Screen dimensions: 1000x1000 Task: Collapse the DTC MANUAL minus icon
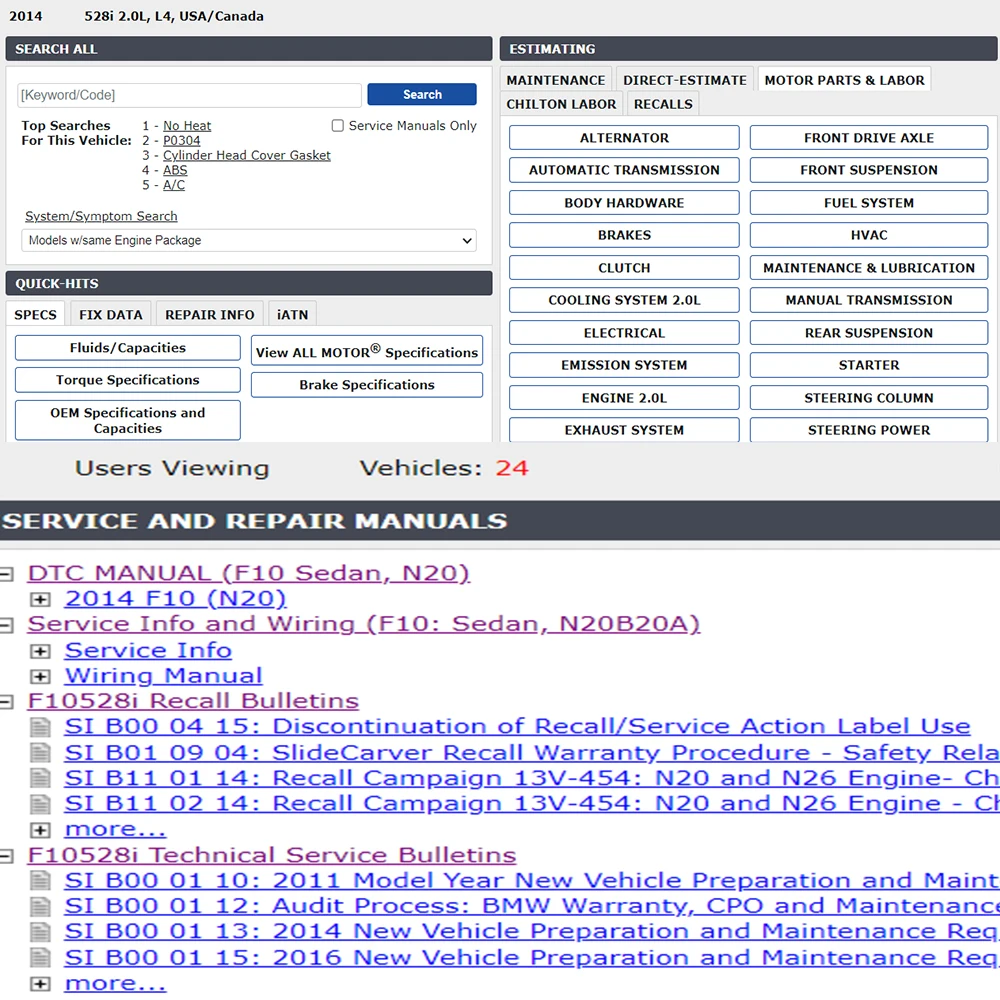[6, 575]
